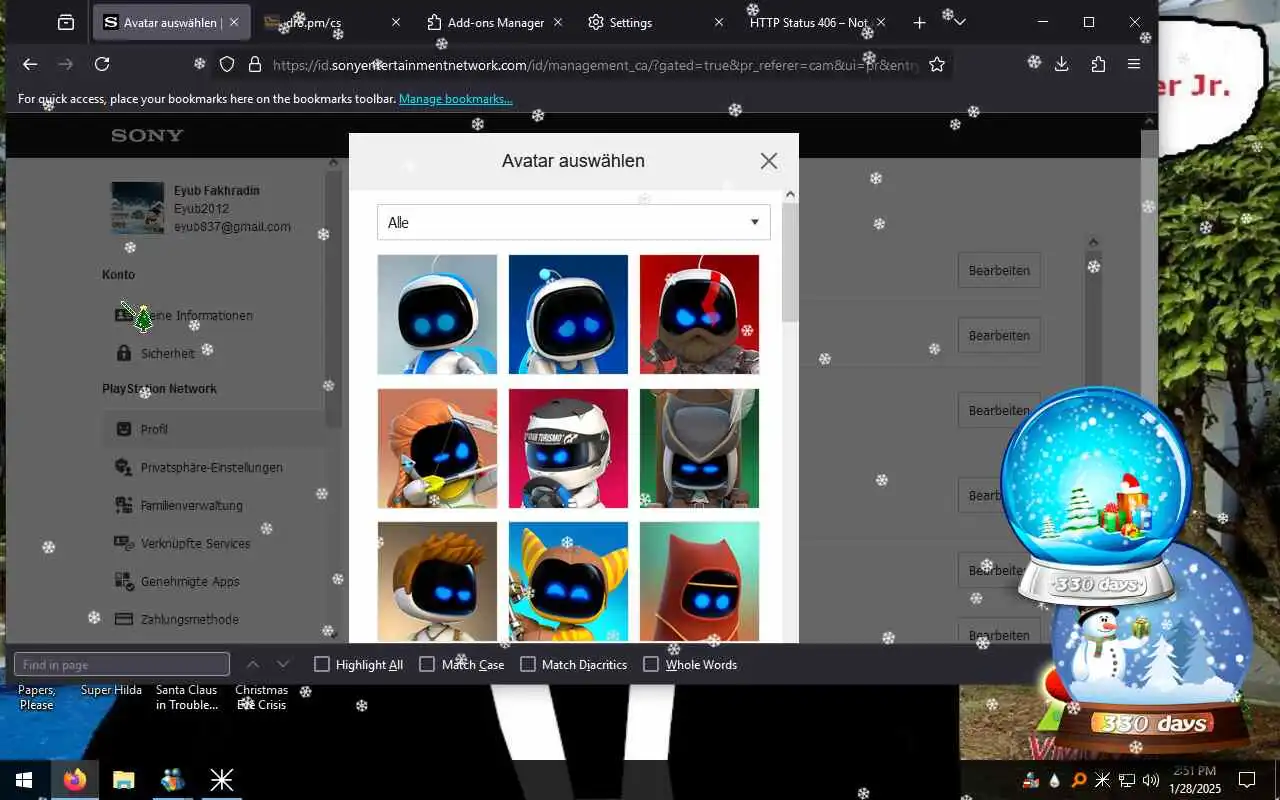1280x800 pixels.
Task: Open Sicherheit in the Konto menu
Action: (168, 353)
